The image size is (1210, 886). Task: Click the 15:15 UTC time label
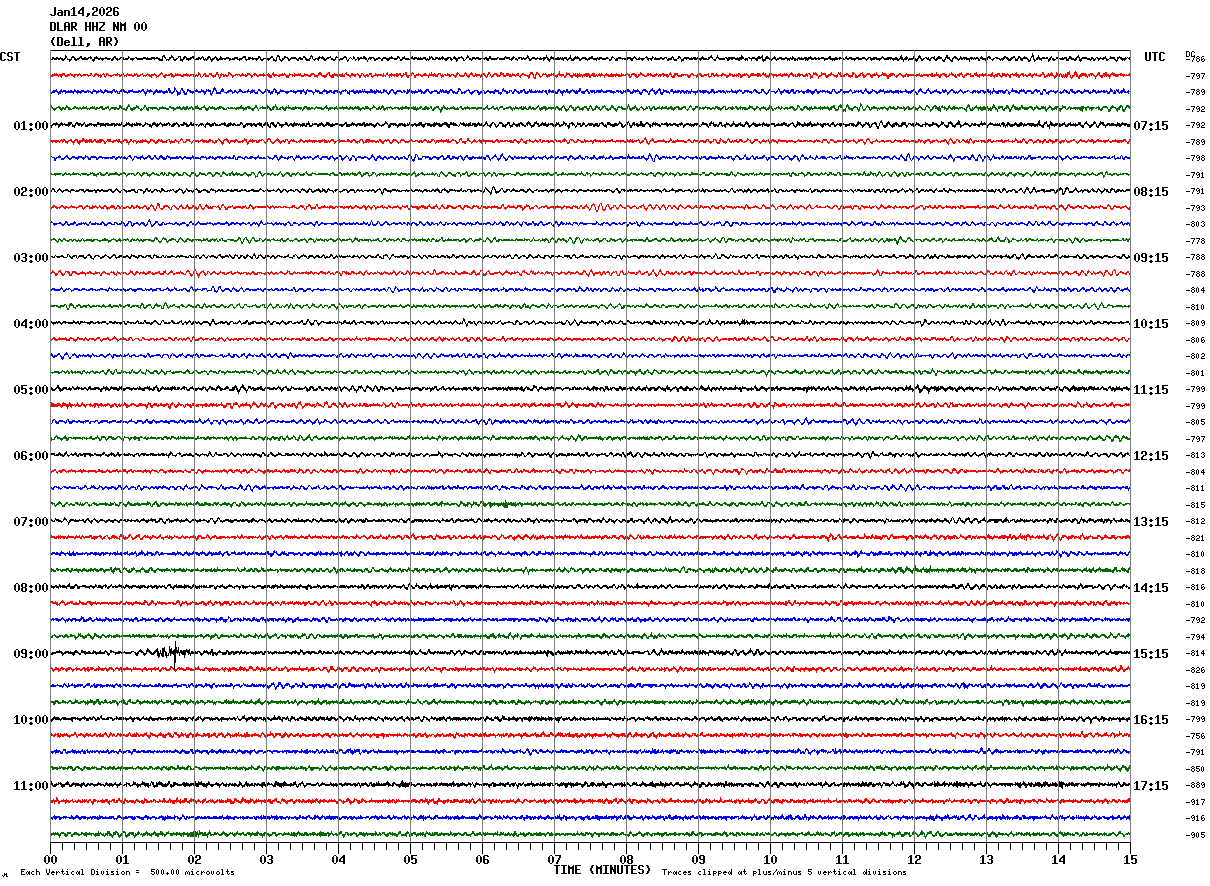coord(1151,654)
